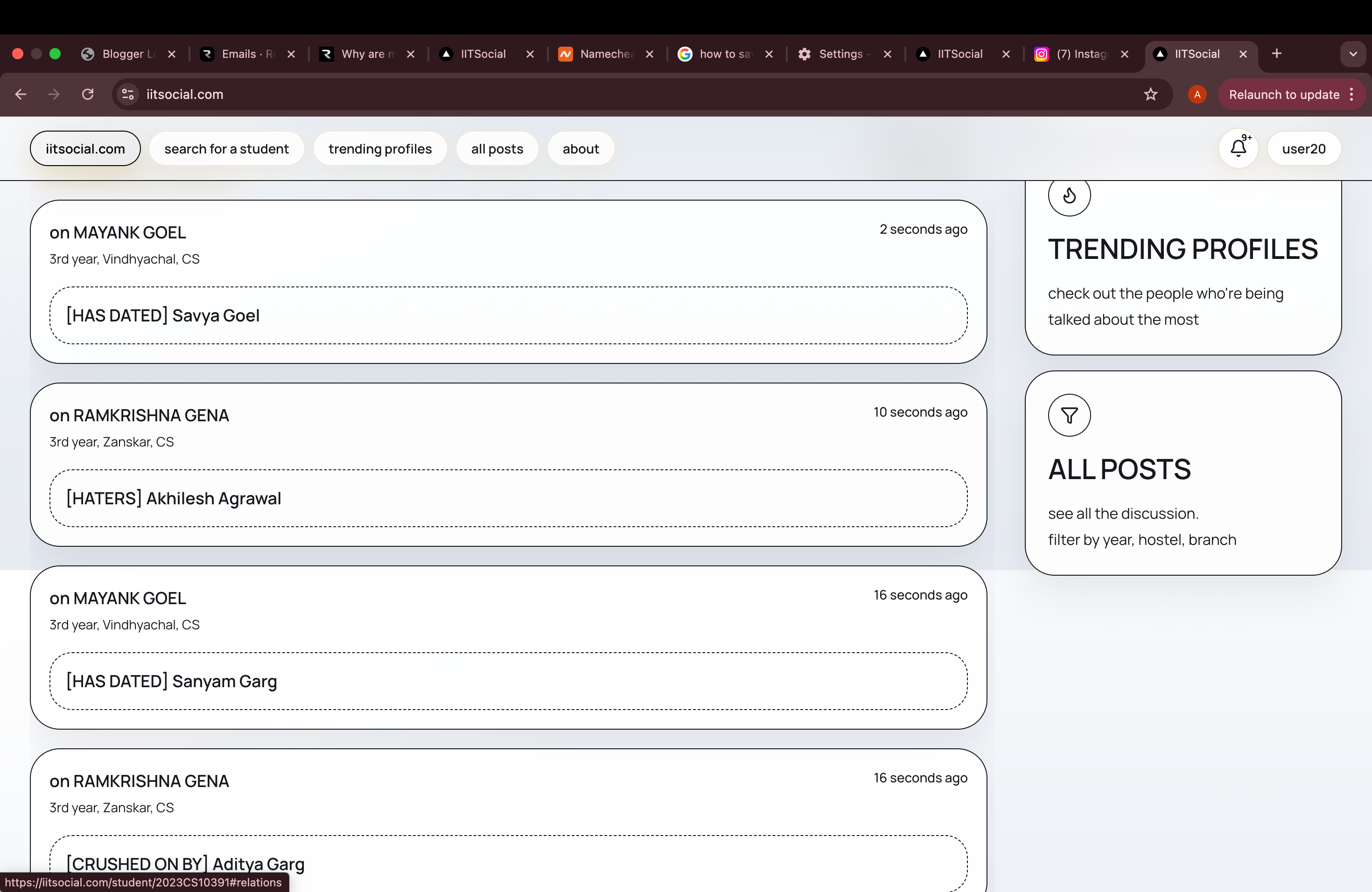Click the Chrome profile avatar icon
Viewport: 1372px width, 892px height.
click(1197, 95)
